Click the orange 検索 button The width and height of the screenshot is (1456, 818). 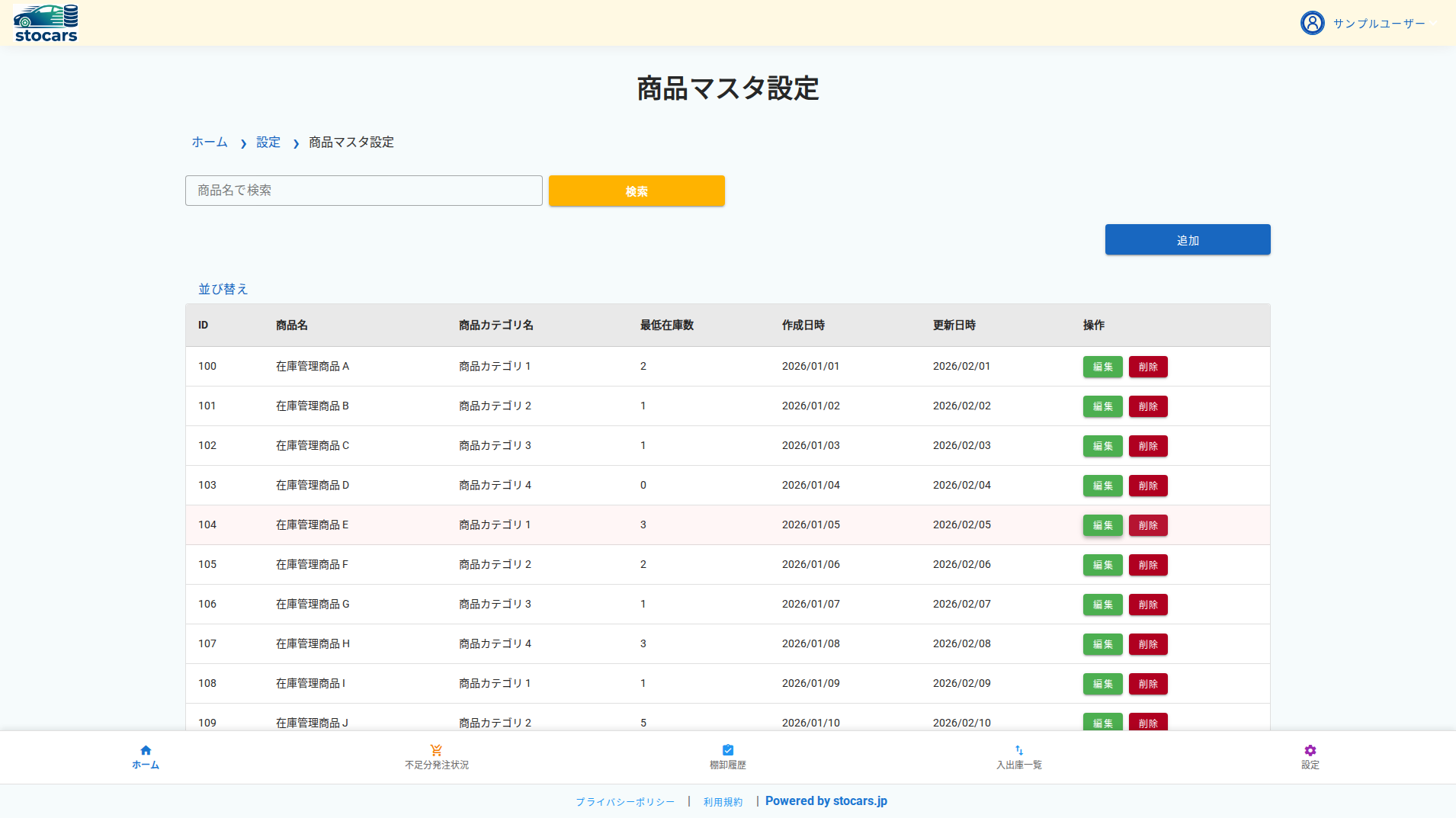click(637, 191)
